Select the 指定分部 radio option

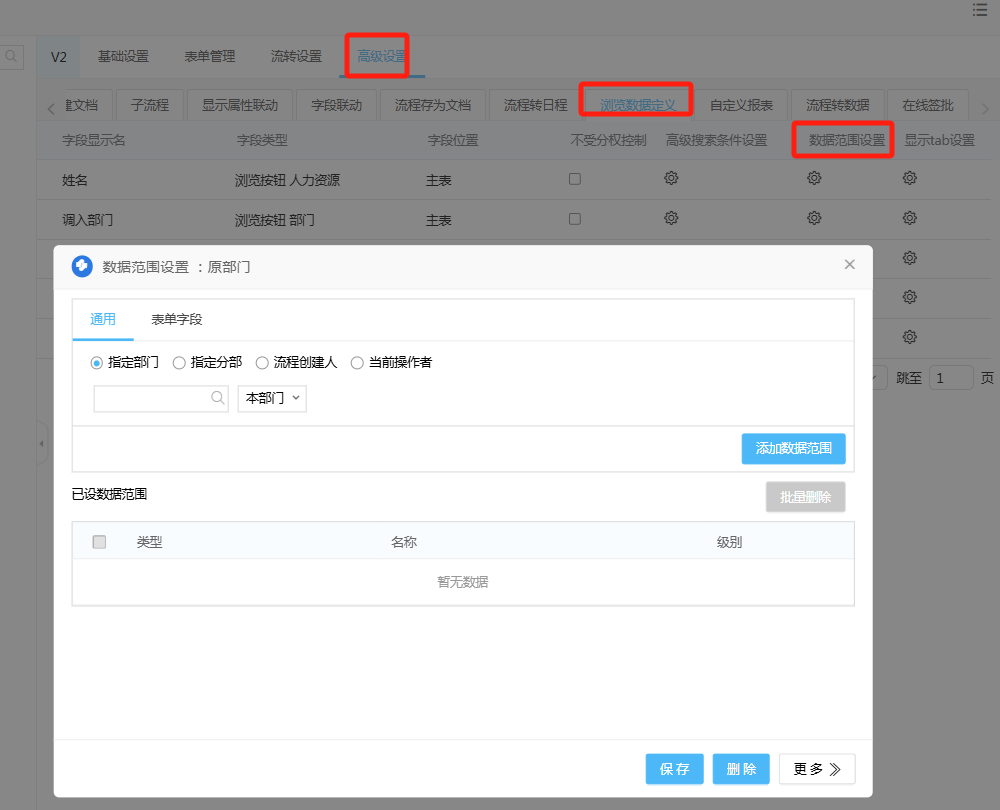tap(180, 363)
